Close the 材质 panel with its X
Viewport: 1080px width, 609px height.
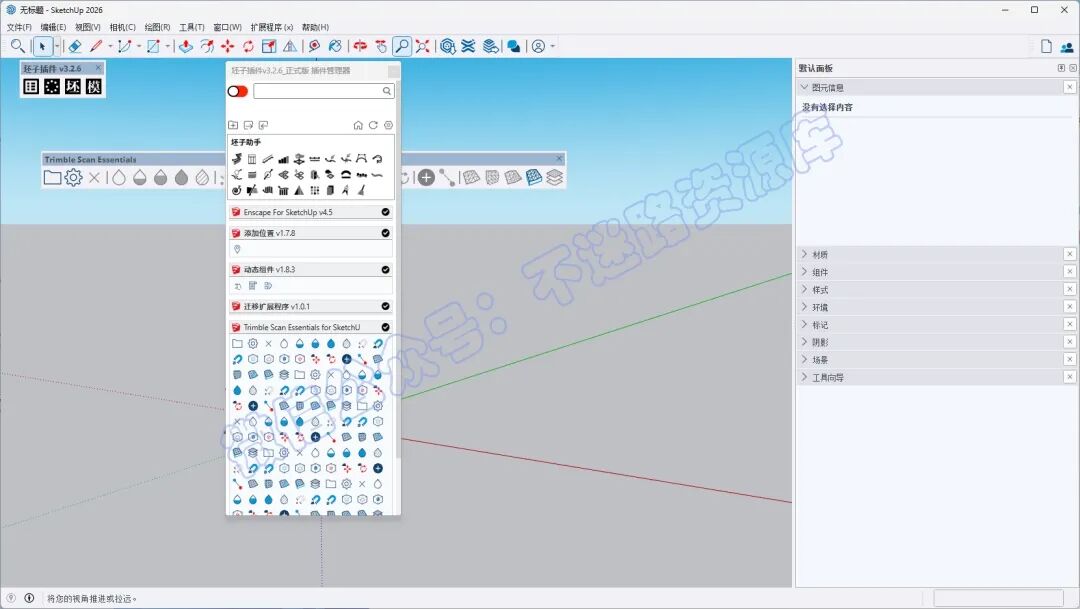click(x=1070, y=254)
